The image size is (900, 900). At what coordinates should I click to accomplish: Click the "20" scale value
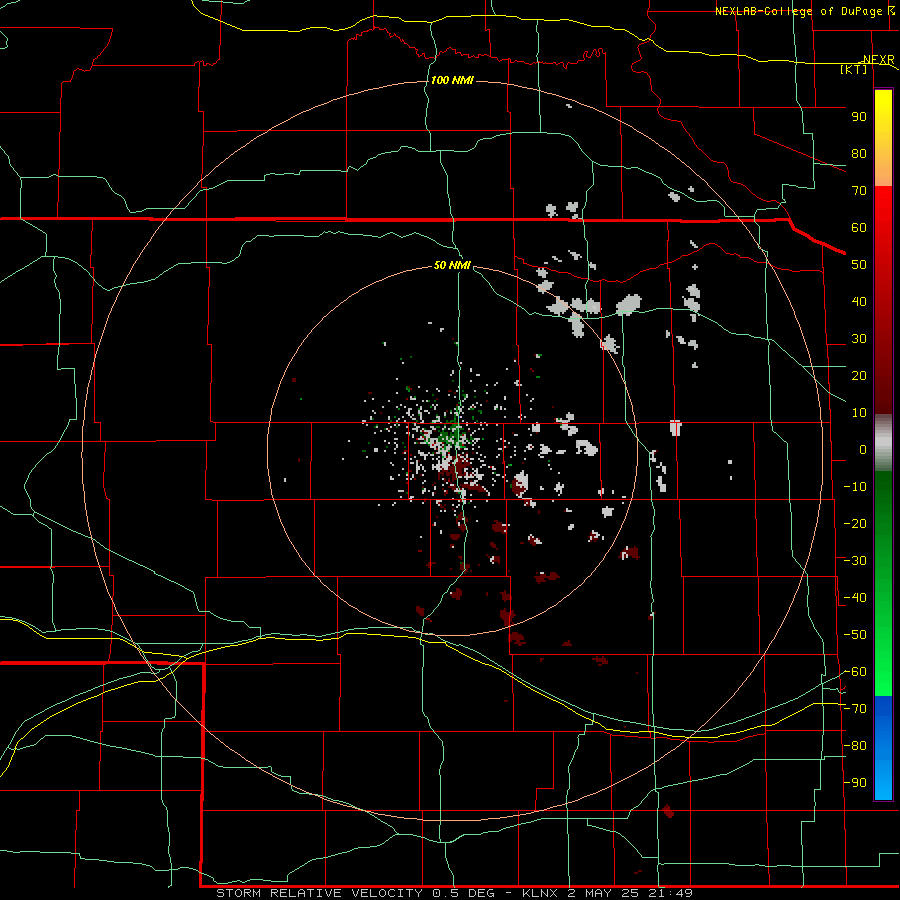click(859, 375)
